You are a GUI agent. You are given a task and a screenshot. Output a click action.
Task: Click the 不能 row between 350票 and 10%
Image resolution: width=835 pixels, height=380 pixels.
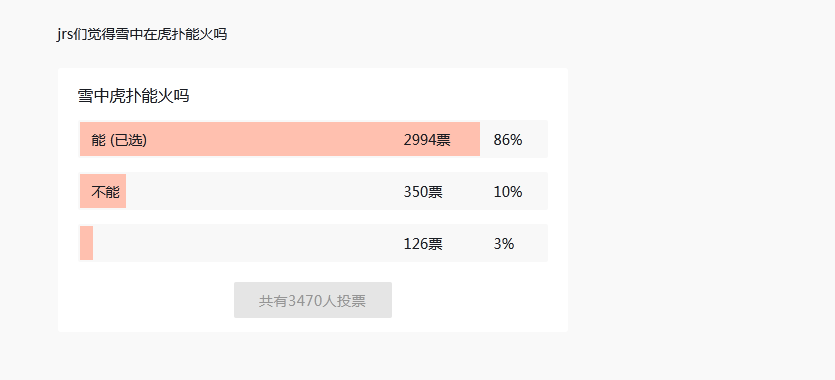click(x=468, y=192)
